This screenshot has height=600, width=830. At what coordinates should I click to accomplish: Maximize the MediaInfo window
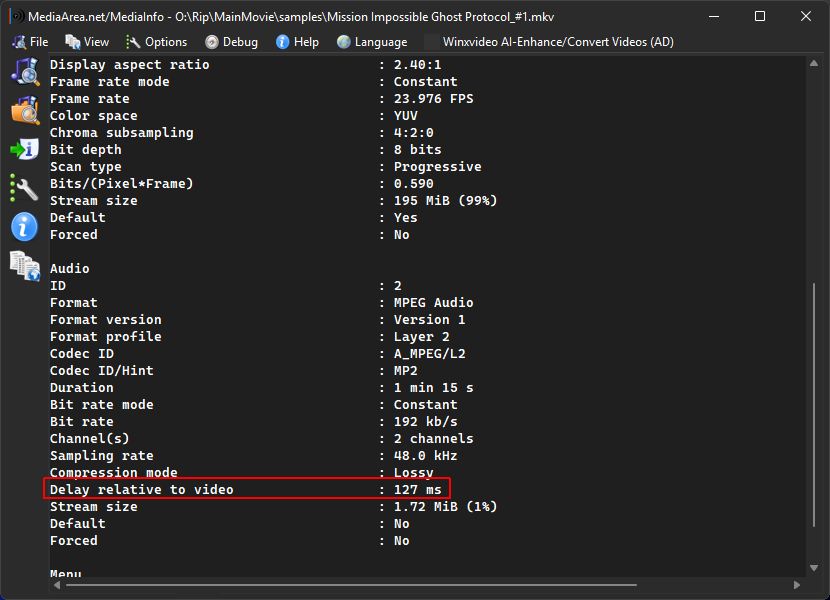tap(760, 16)
